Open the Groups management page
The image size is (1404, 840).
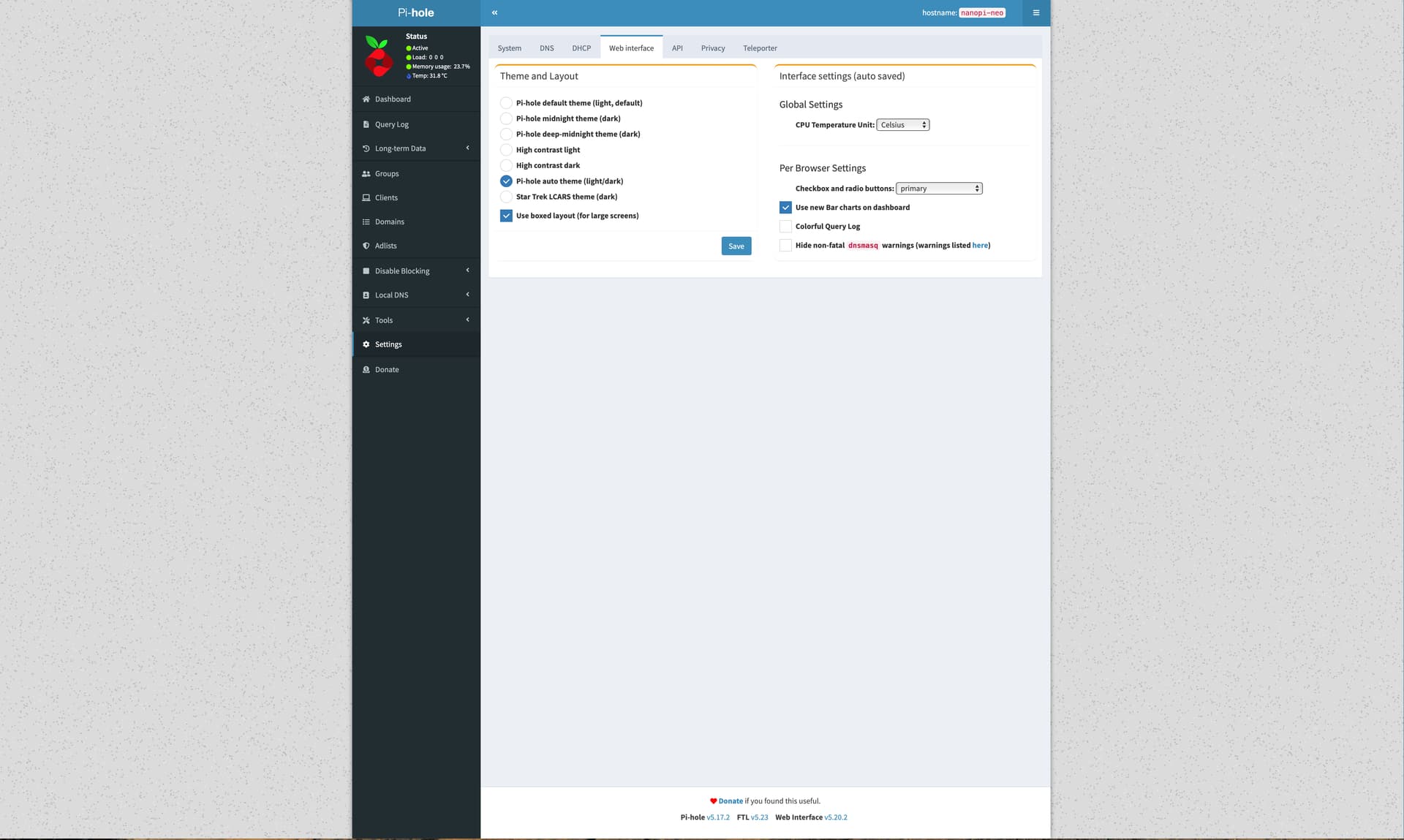(x=387, y=173)
